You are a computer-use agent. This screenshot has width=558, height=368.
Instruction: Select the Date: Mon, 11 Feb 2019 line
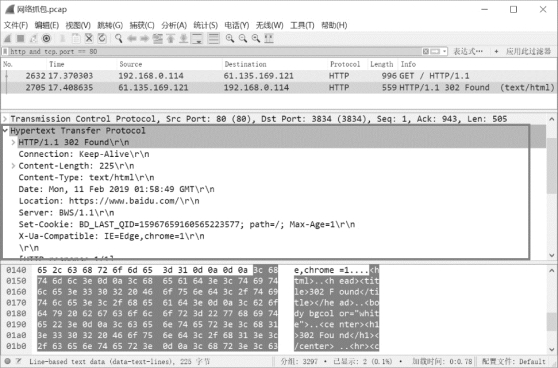click(116, 189)
